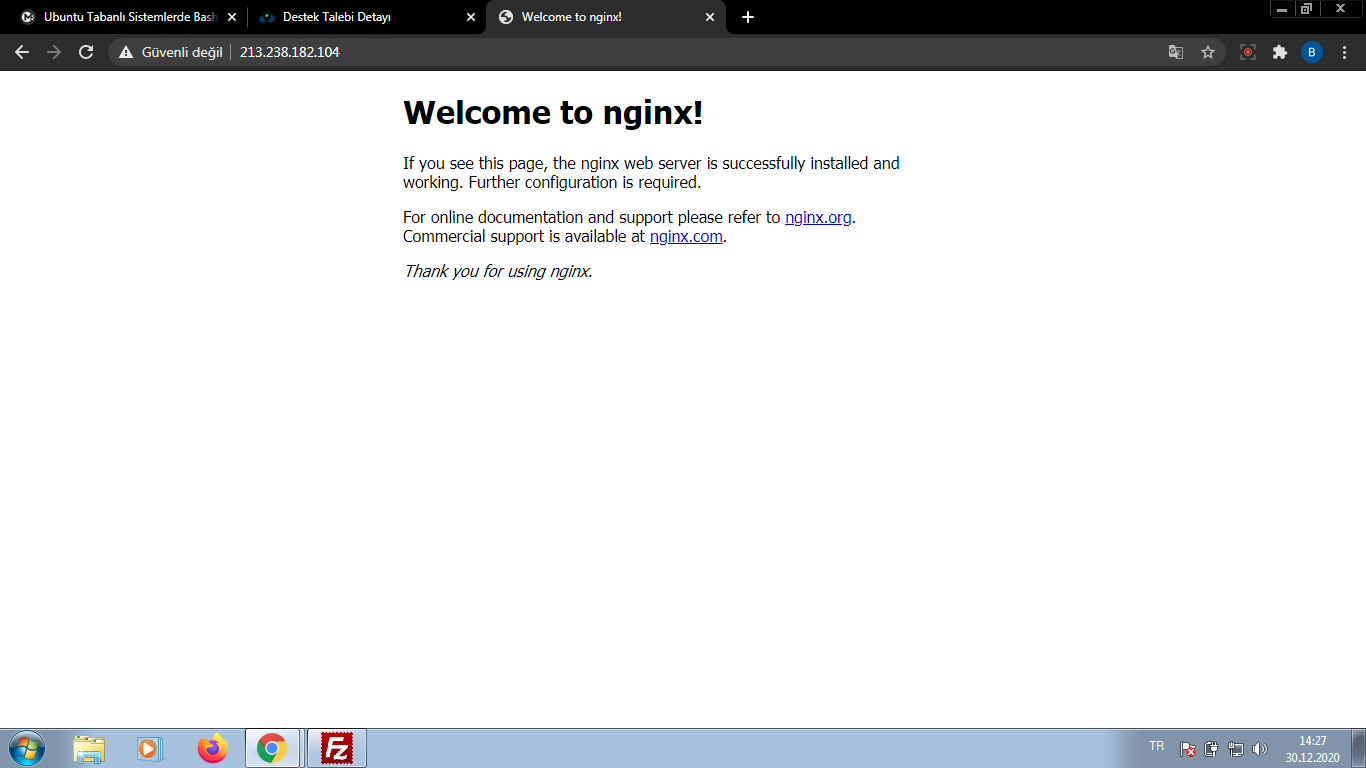1366x768 pixels.
Task: Click the browser back arrow
Action: [x=22, y=52]
